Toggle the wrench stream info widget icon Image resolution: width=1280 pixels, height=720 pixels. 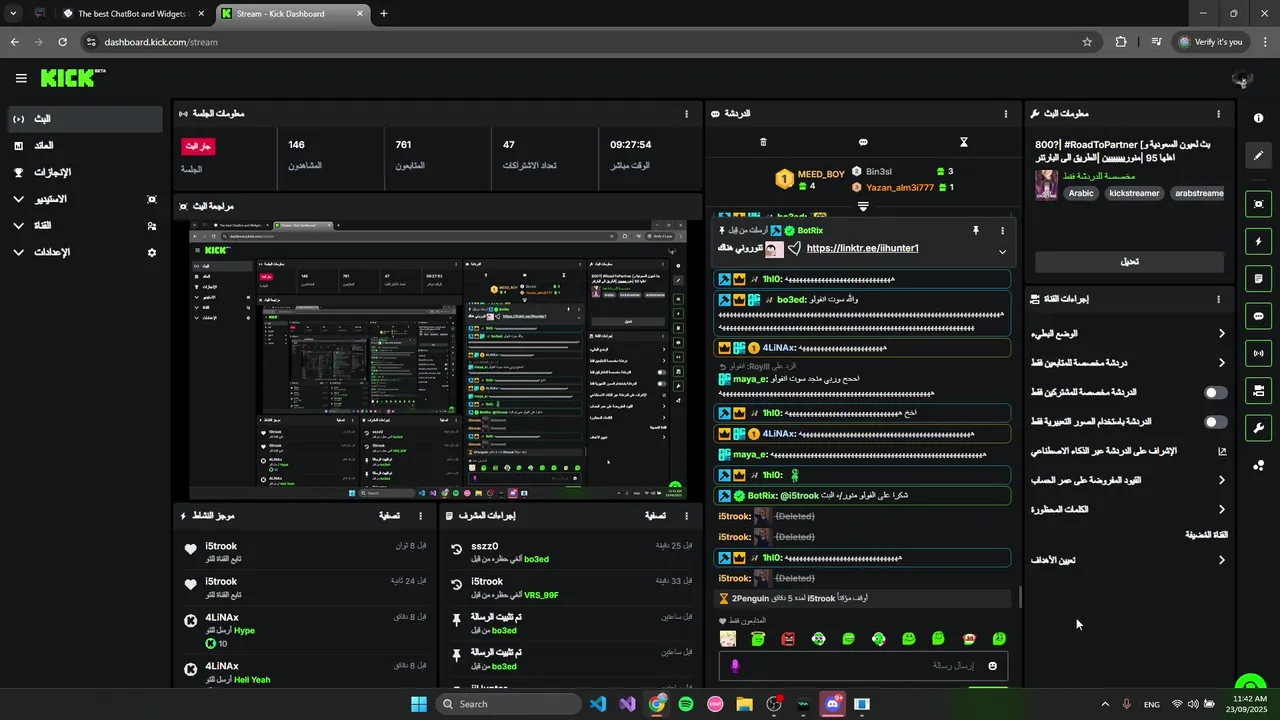[x=1258, y=428]
